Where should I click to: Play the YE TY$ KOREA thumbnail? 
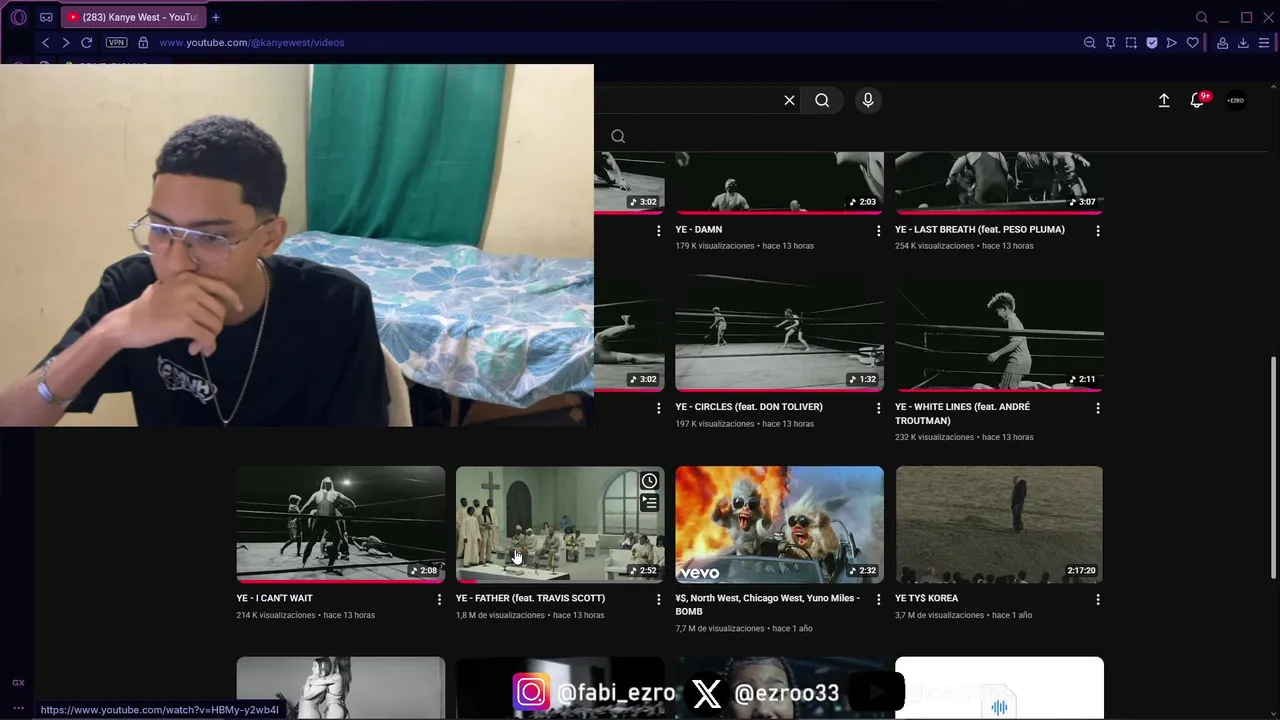(999, 524)
